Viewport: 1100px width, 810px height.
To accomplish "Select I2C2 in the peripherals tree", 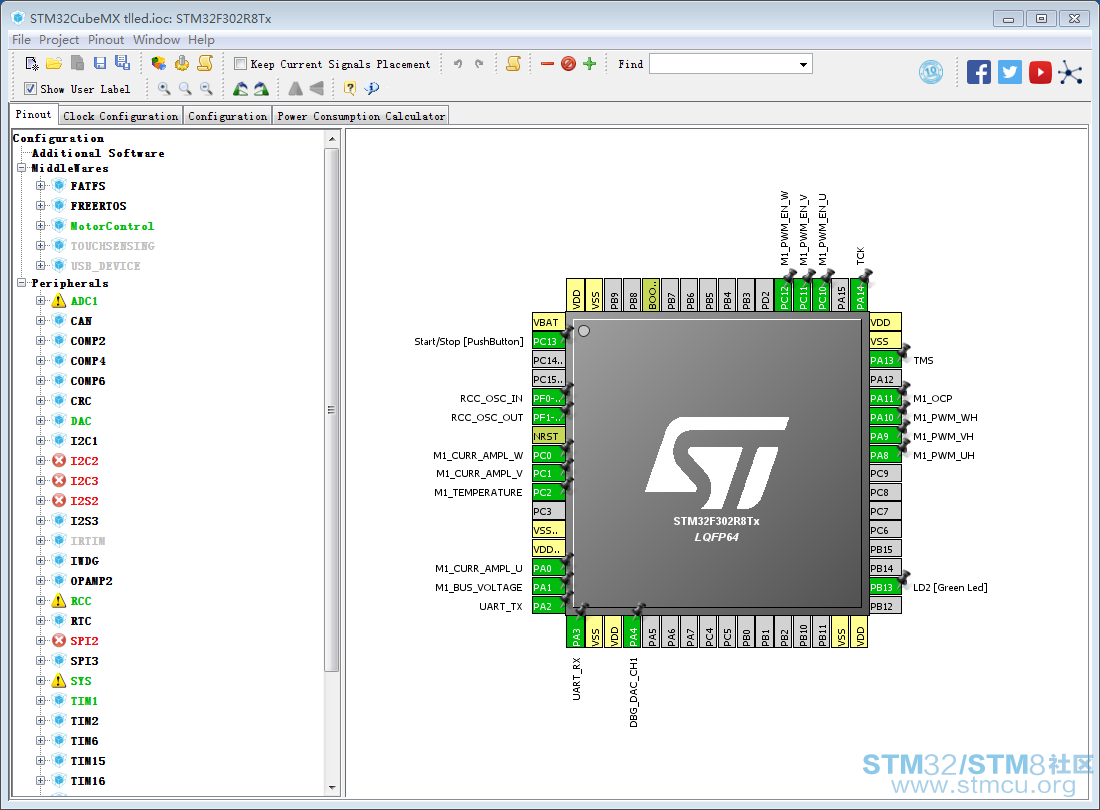I will 84,461.
